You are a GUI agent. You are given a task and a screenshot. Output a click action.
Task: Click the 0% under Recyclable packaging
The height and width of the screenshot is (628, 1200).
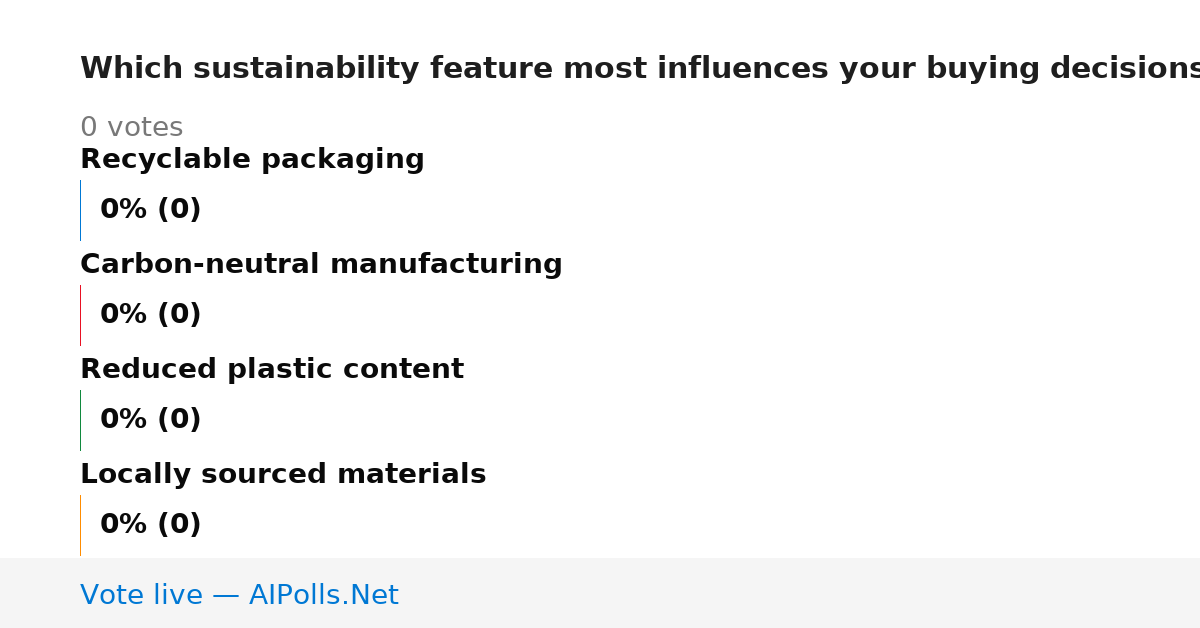(124, 210)
